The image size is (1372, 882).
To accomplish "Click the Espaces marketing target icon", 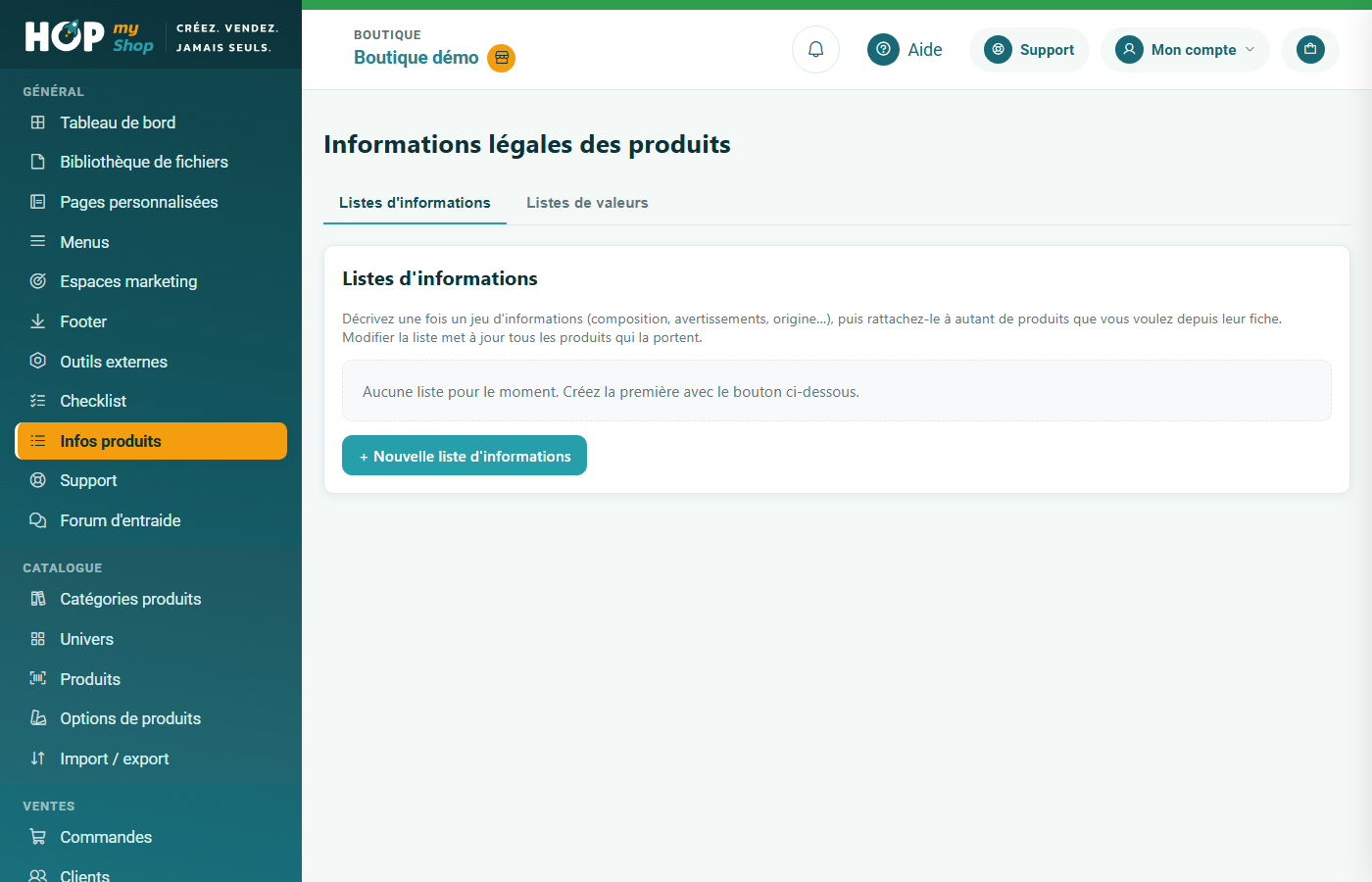I will click(38, 281).
